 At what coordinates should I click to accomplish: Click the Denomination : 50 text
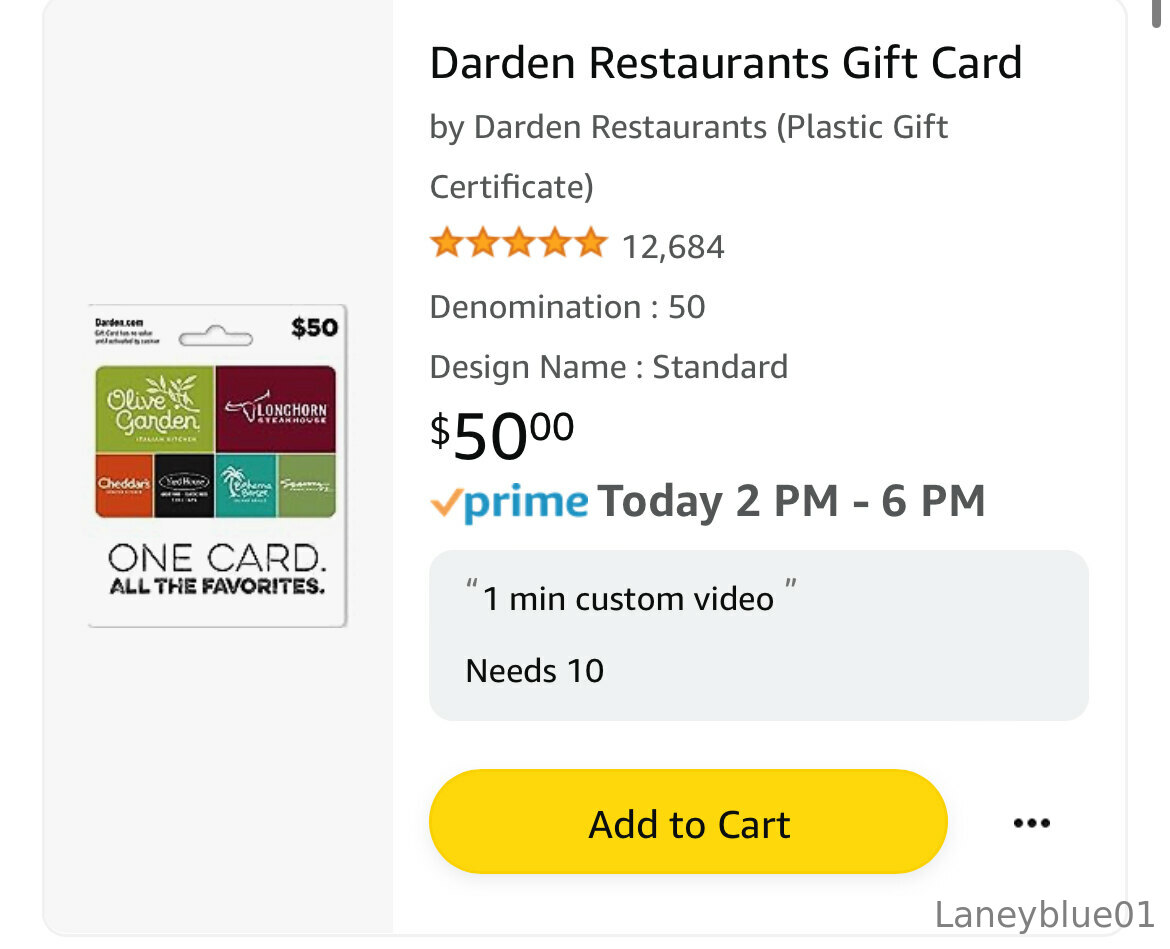point(567,307)
